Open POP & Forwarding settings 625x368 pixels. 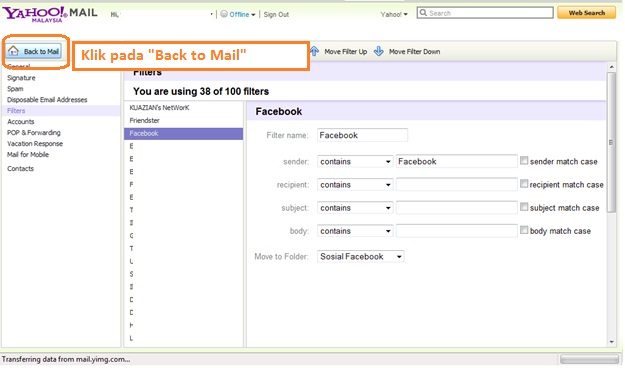click(x=34, y=132)
